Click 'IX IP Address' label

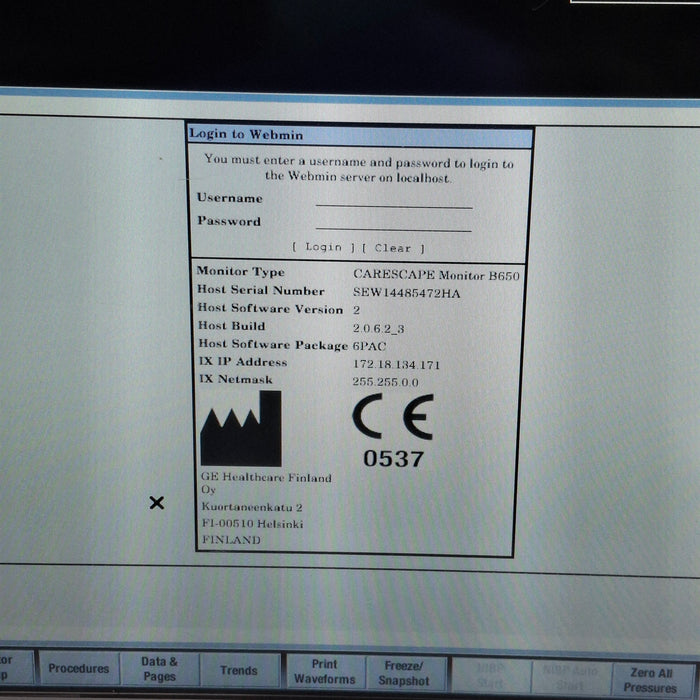243,362
